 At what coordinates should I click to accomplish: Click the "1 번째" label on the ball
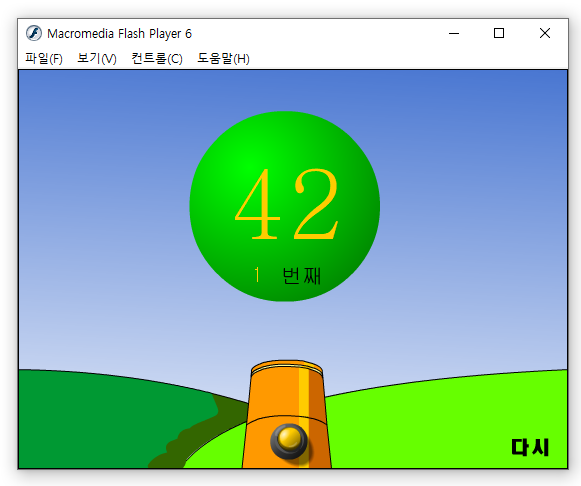click(288, 276)
